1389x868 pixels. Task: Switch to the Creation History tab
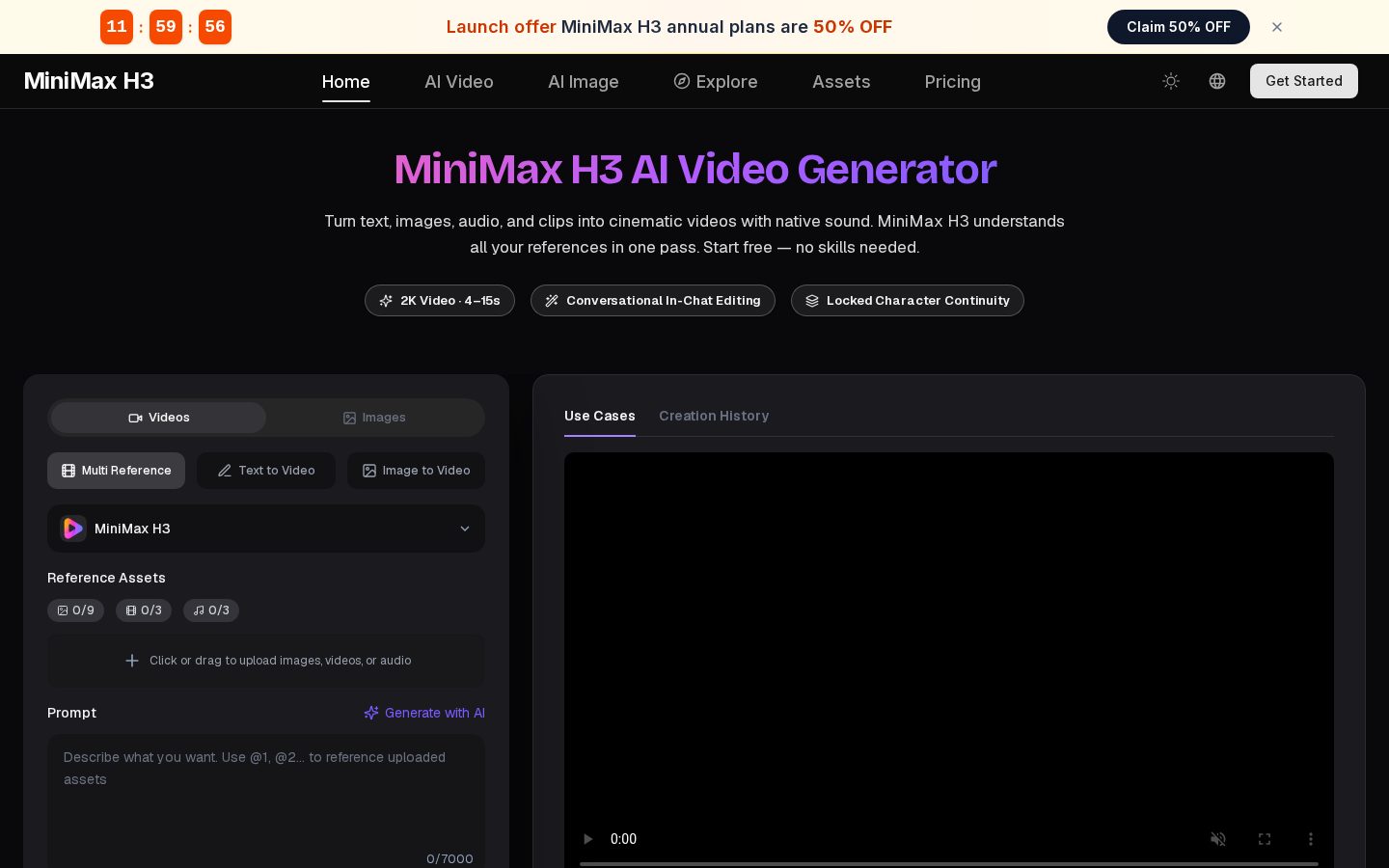pos(714,416)
